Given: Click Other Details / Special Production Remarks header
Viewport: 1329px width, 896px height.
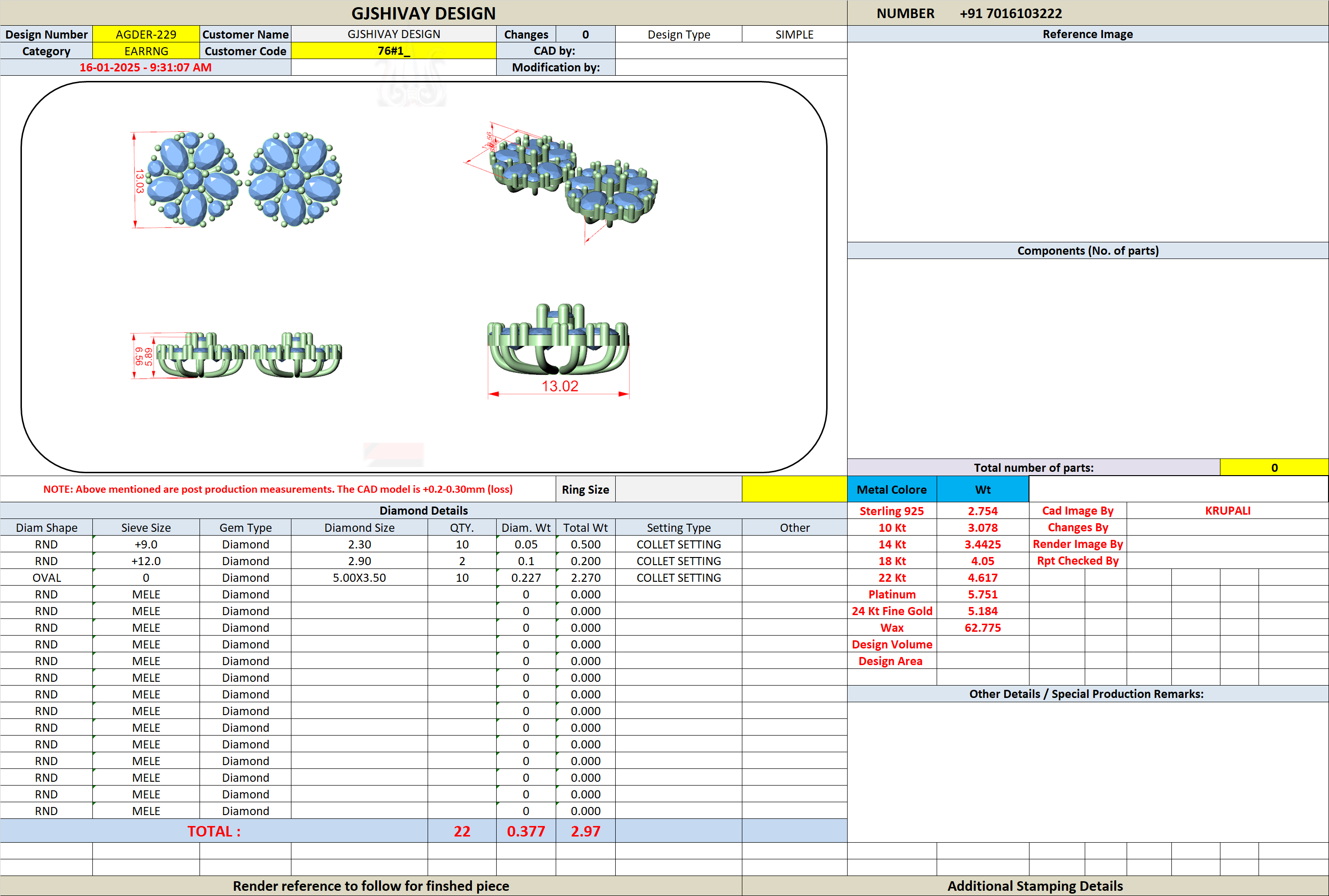Looking at the screenshot, I should (1087, 694).
